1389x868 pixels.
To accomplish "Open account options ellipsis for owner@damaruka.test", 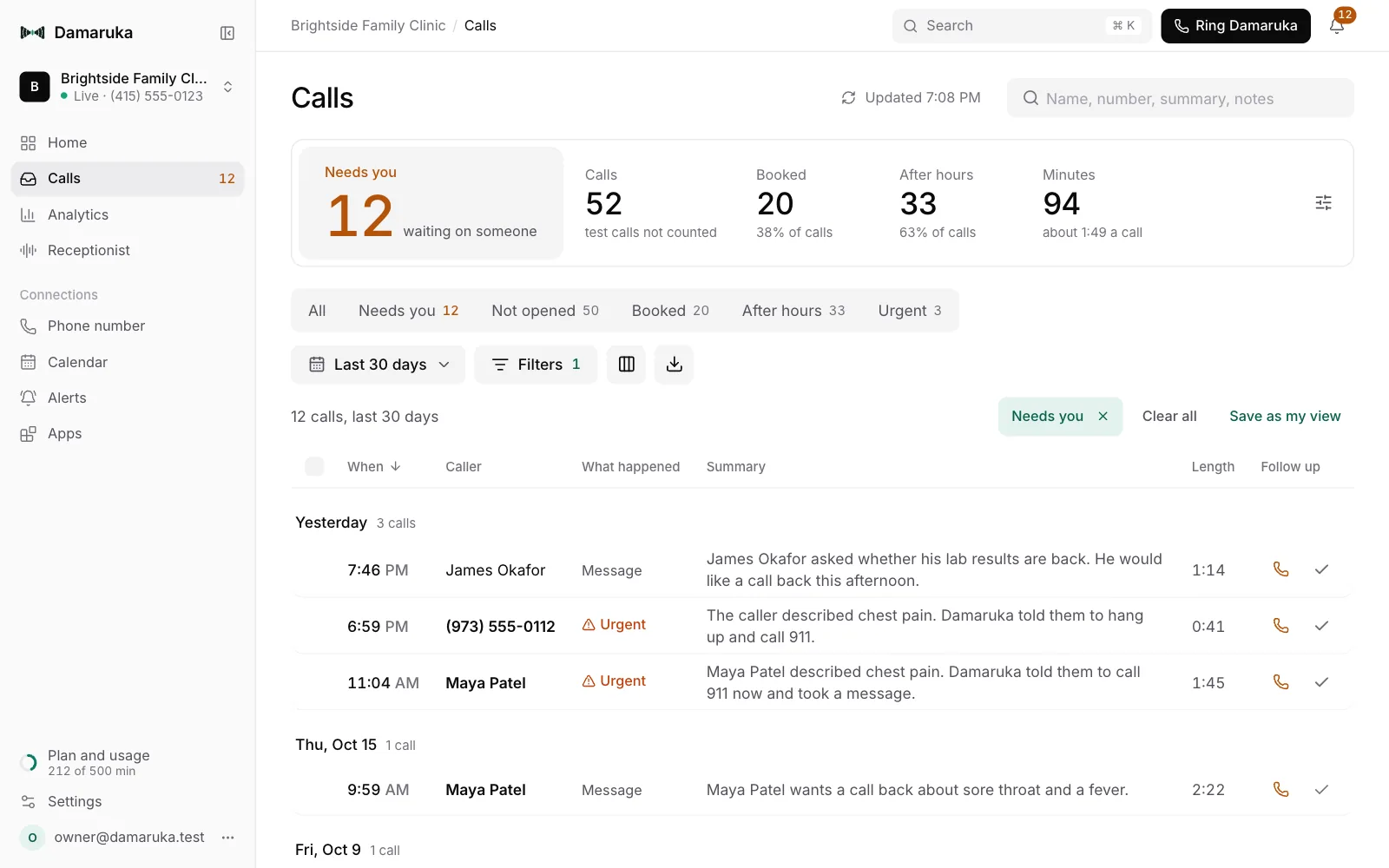I will click(227, 838).
